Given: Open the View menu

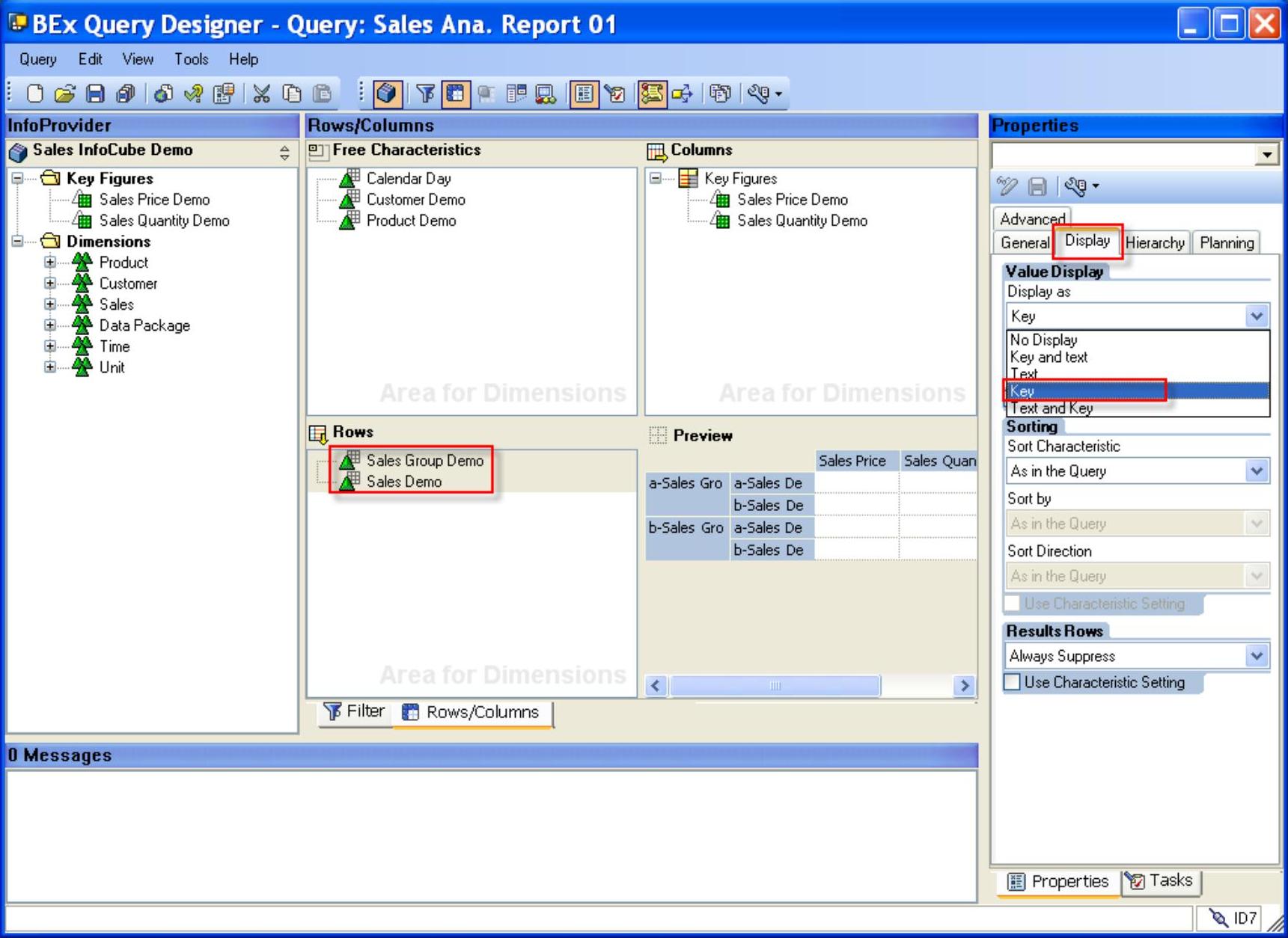Looking at the screenshot, I should click(138, 59).
